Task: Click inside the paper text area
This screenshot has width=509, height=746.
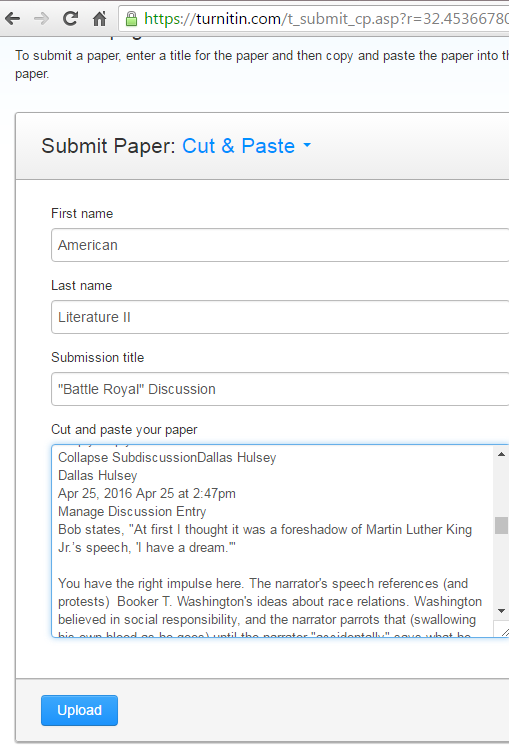Action: pos(273,541)
